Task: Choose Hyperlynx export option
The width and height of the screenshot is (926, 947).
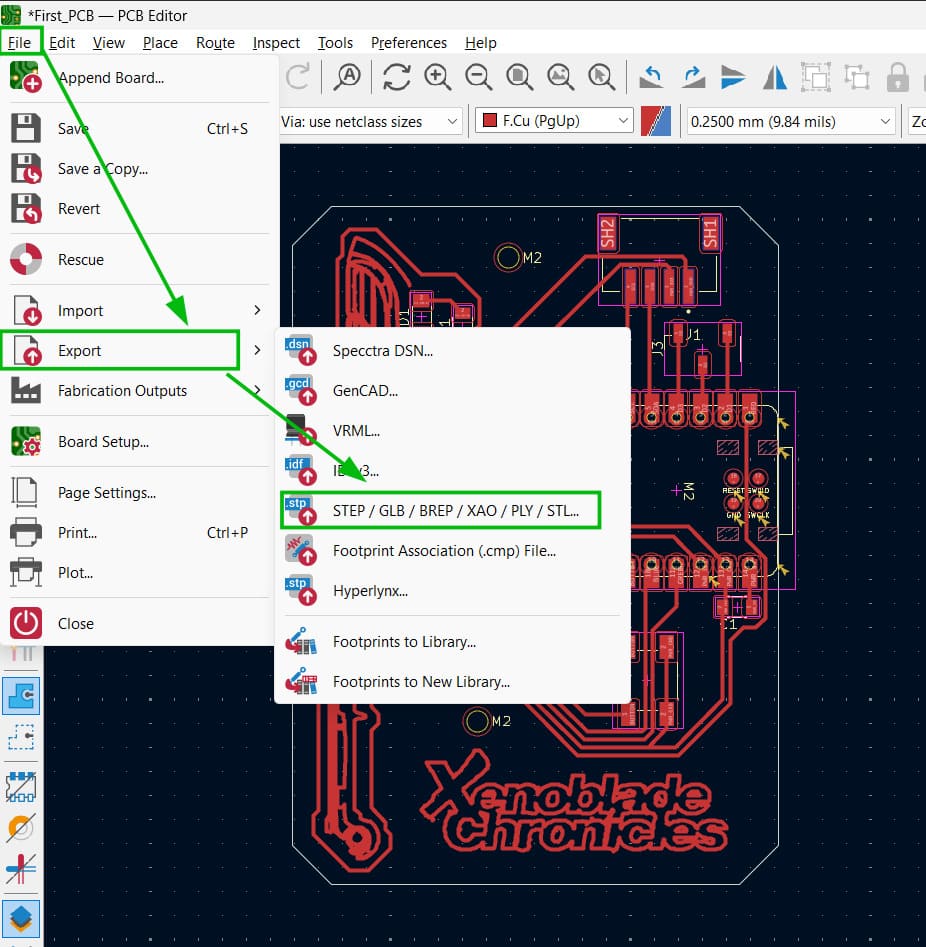Action: pyautogui.click(x=452, y=590)
